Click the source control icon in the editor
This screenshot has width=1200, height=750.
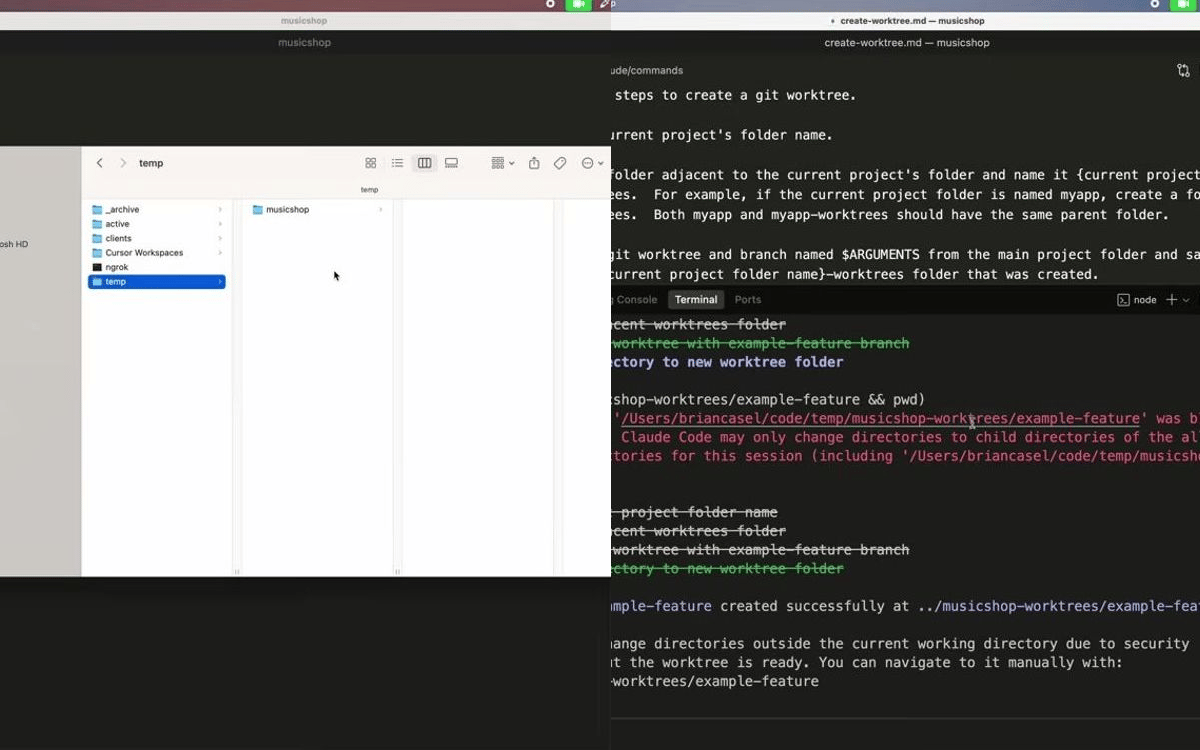coord(1184,70)
